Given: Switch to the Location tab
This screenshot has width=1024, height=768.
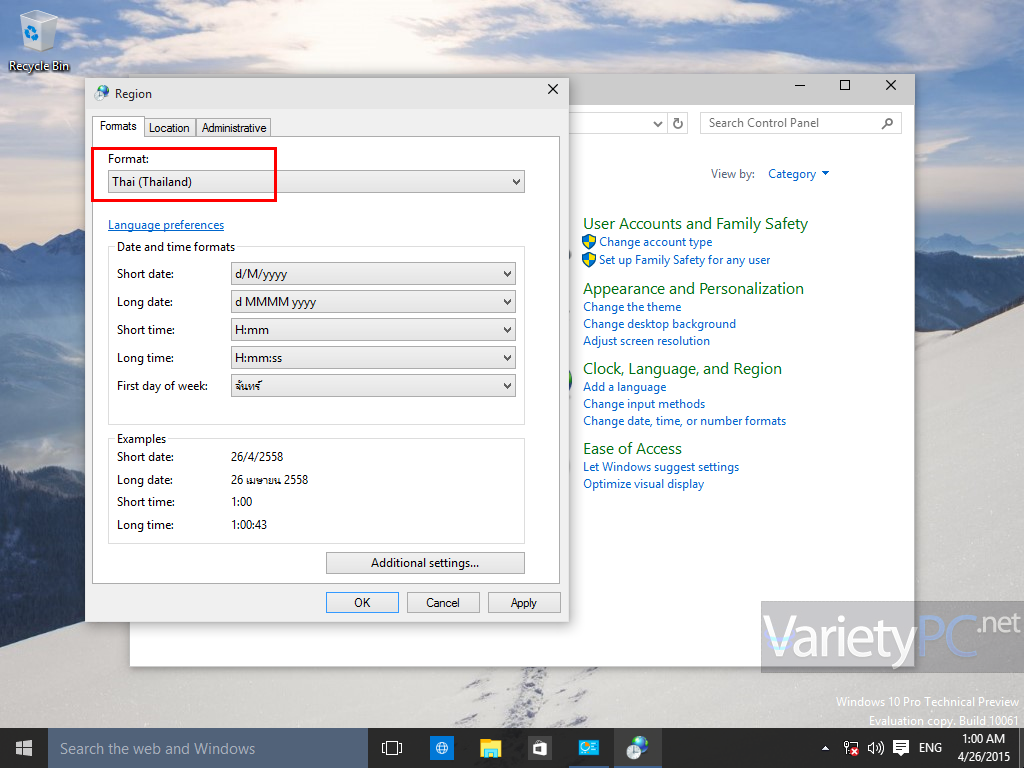Looking at the screenshot, I should coord(169,128).
